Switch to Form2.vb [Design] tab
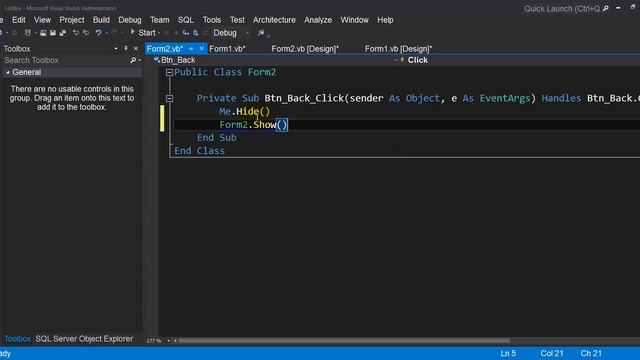 [305, 49]
